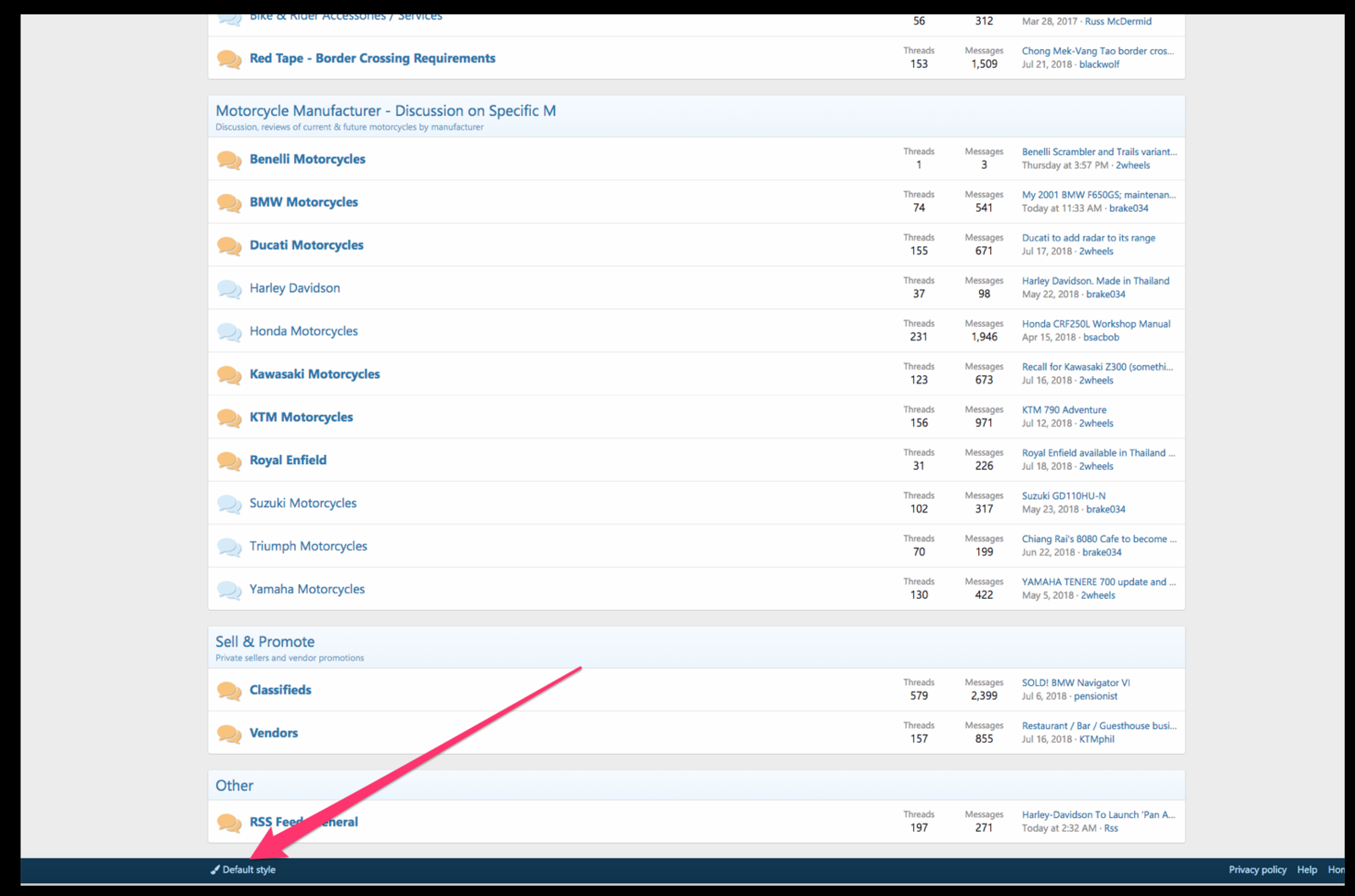
Task: Click the Yamaha Motorcycles forum bubble icon
Action: click(230, 589)
